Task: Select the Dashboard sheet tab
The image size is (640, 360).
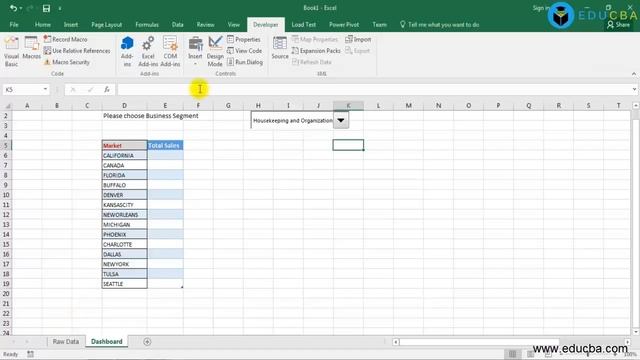Action: tap(107, 342)
